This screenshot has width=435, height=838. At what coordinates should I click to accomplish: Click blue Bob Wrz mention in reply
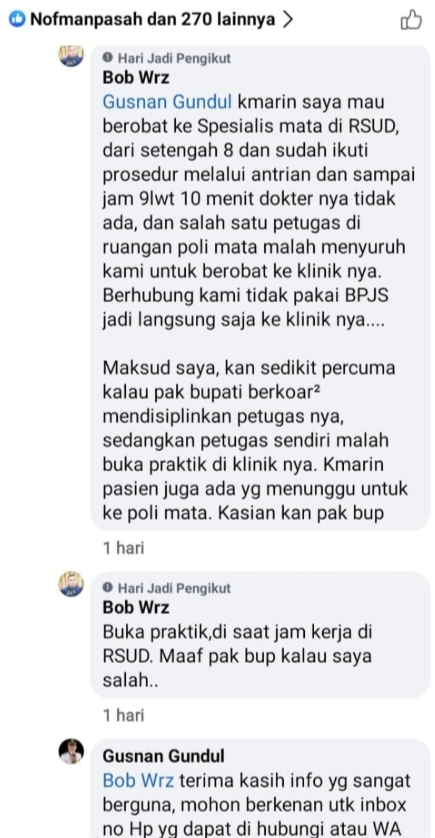tap(138, 781)
